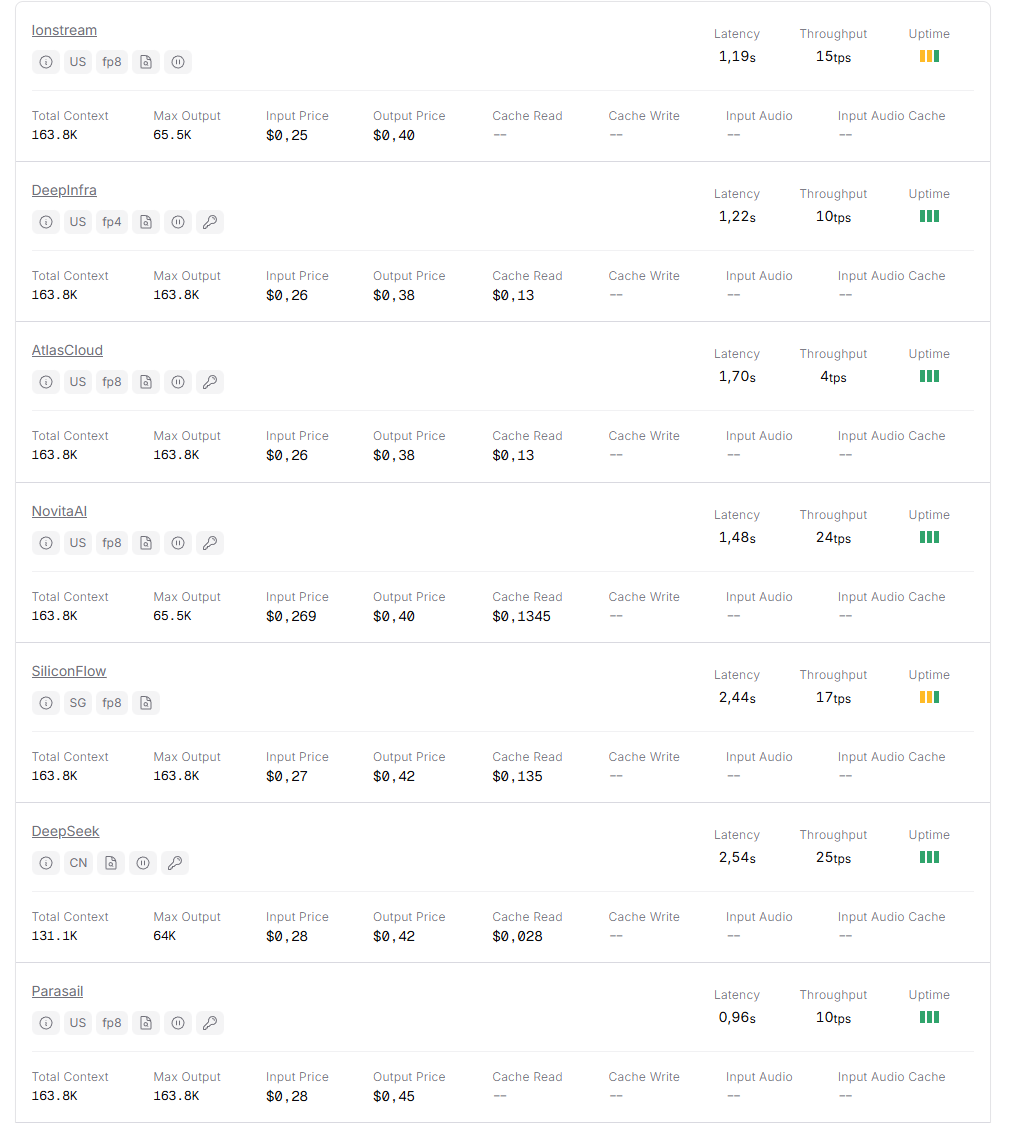The height and width of the screenshot is (1123, 1011).
Task: Click the fp8 badge under NovitaAI
Action: tap(112, 543)
